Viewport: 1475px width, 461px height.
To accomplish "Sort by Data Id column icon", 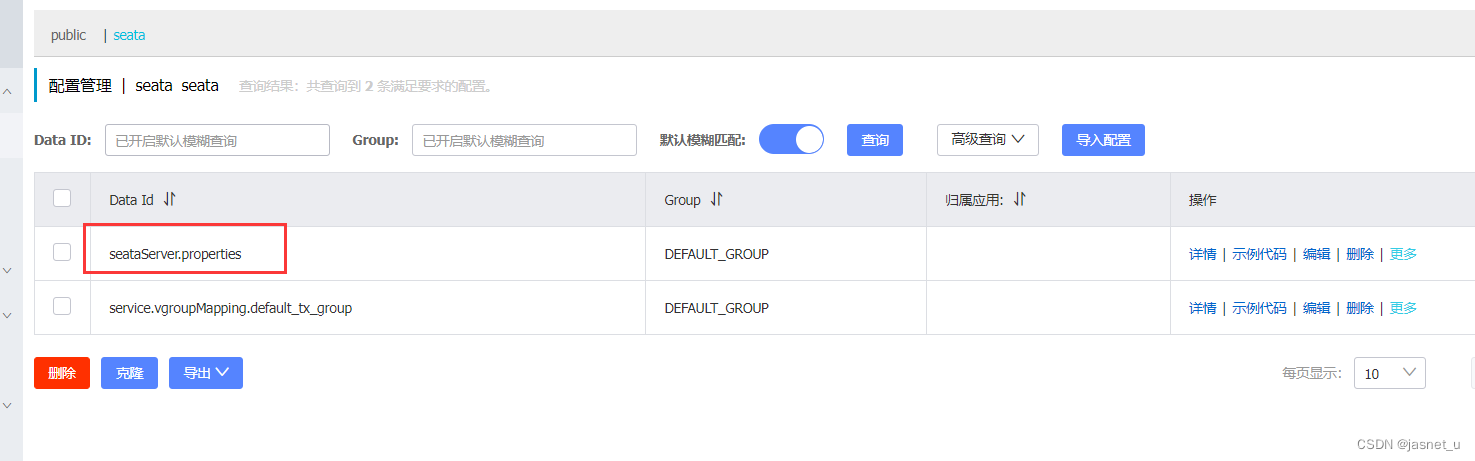I will (169, 200).
